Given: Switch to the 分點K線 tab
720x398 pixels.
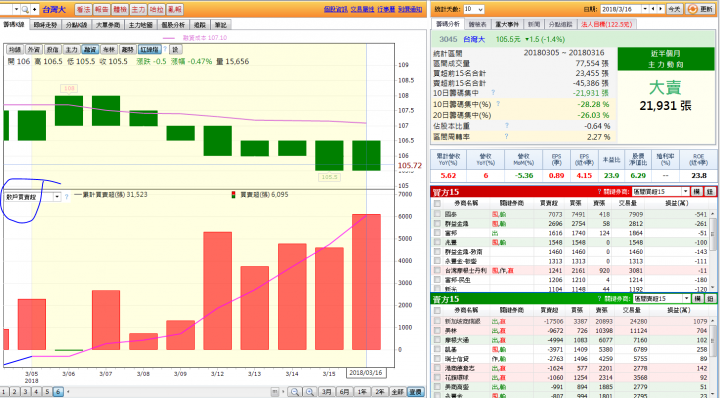Looking at the screenshot, I should 76,25.
